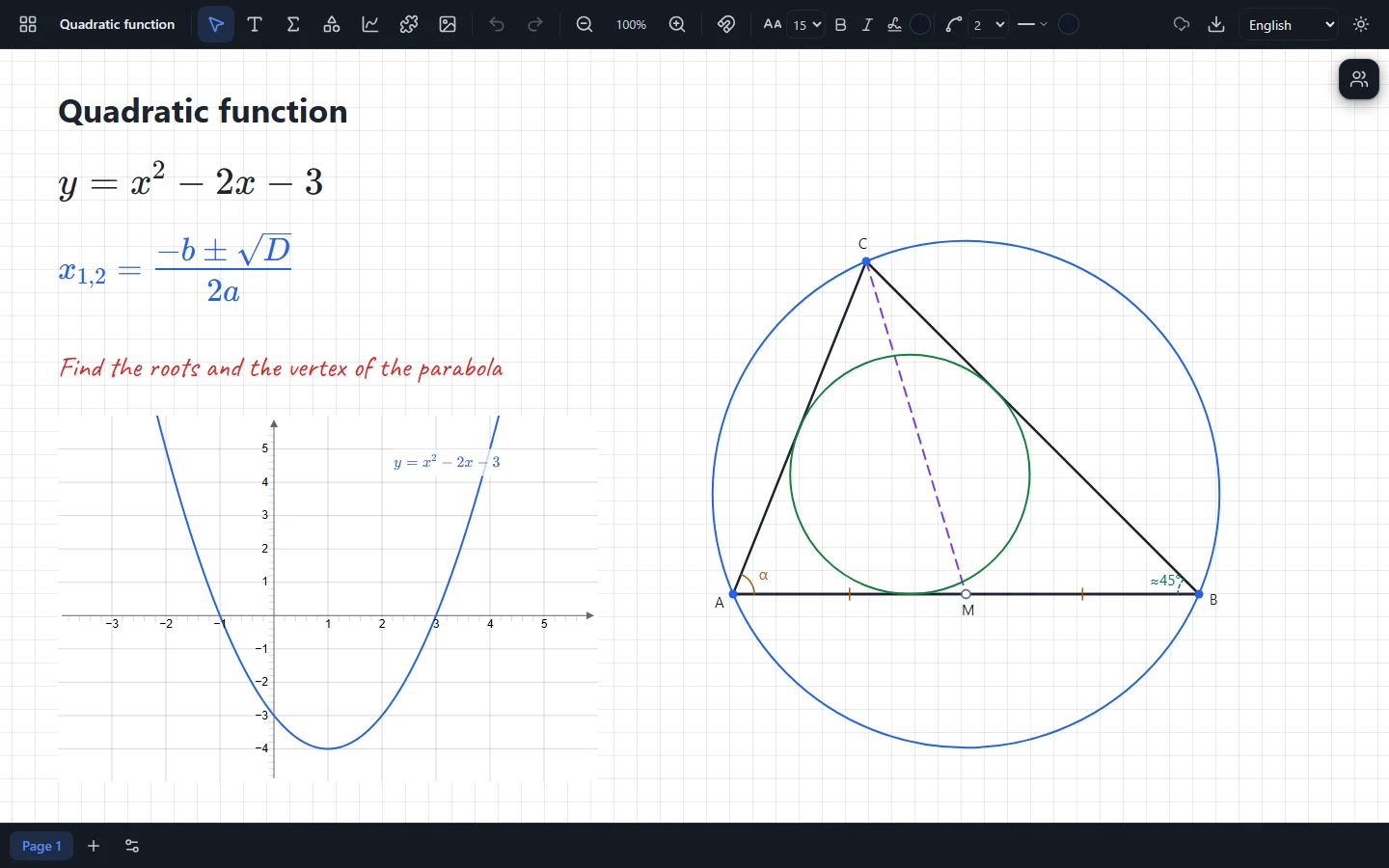
Task: Select the red 'Find the roots' handwriting text
Action: click(281, 368)
